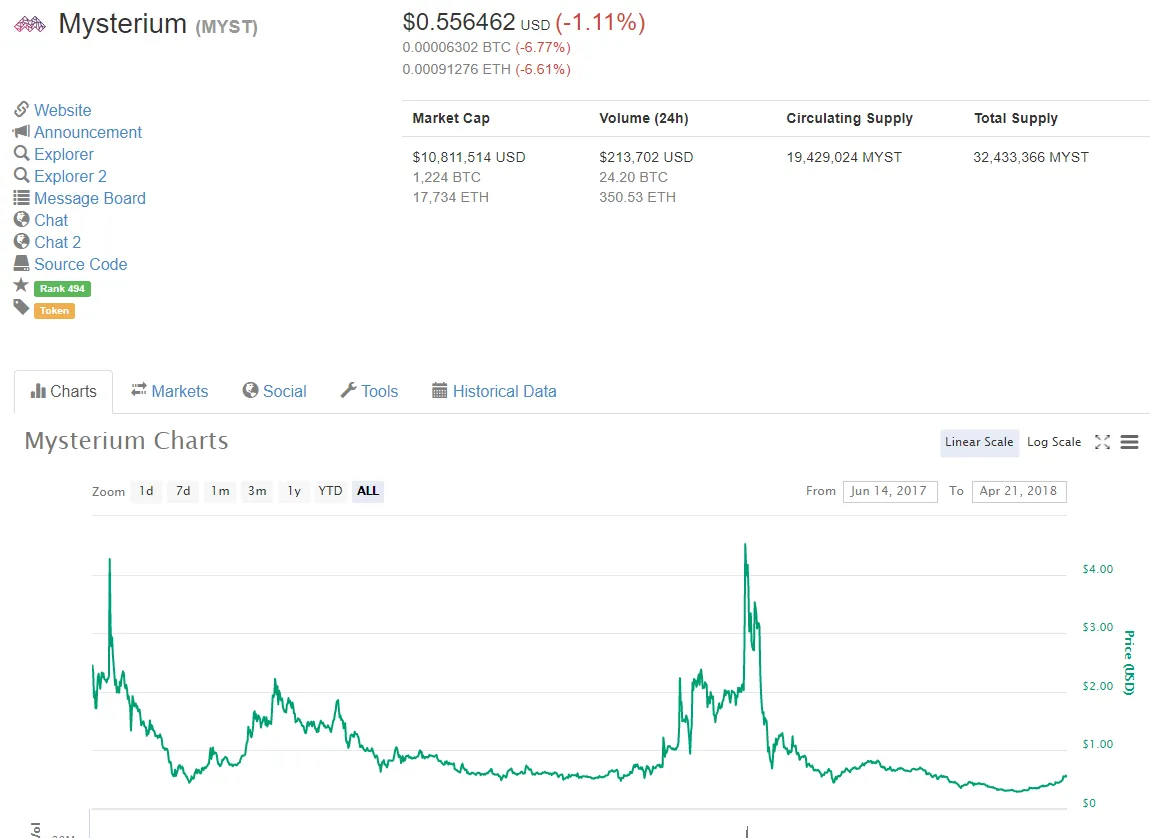The image size is (1150, 838).
Task: Enable Linear Scale on the chart
Action: pos(979,442)
